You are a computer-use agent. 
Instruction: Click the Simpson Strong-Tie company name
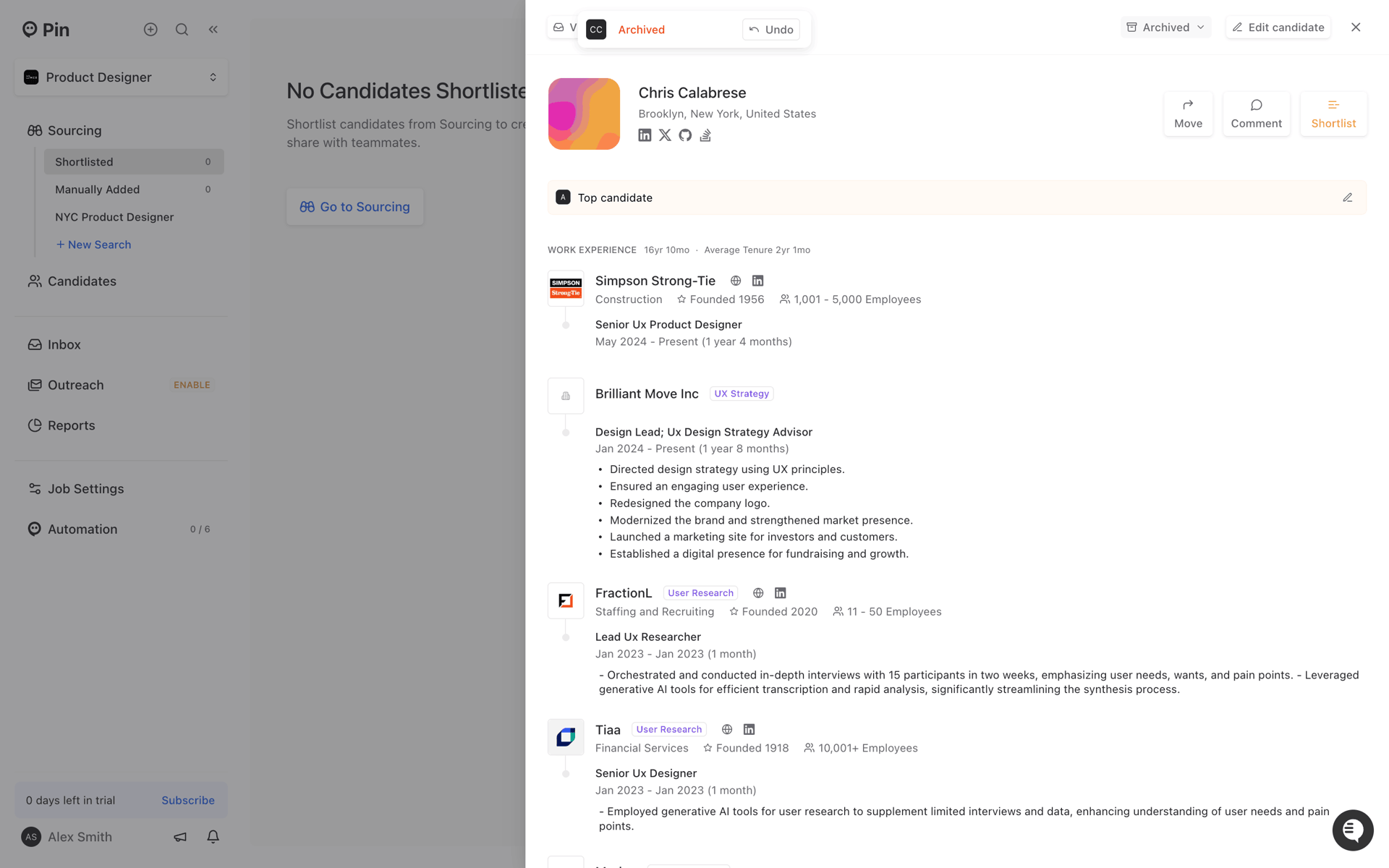click(655, 281)
